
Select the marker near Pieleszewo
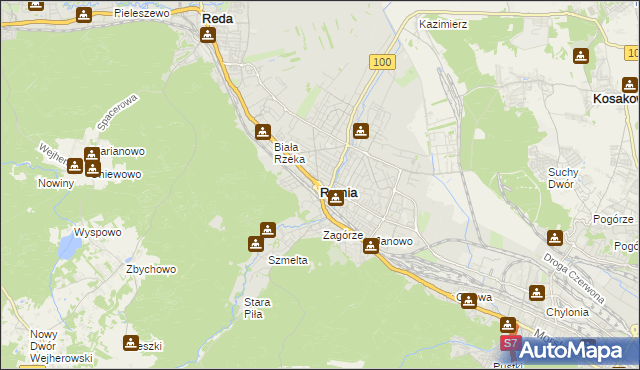pos(84,16)
